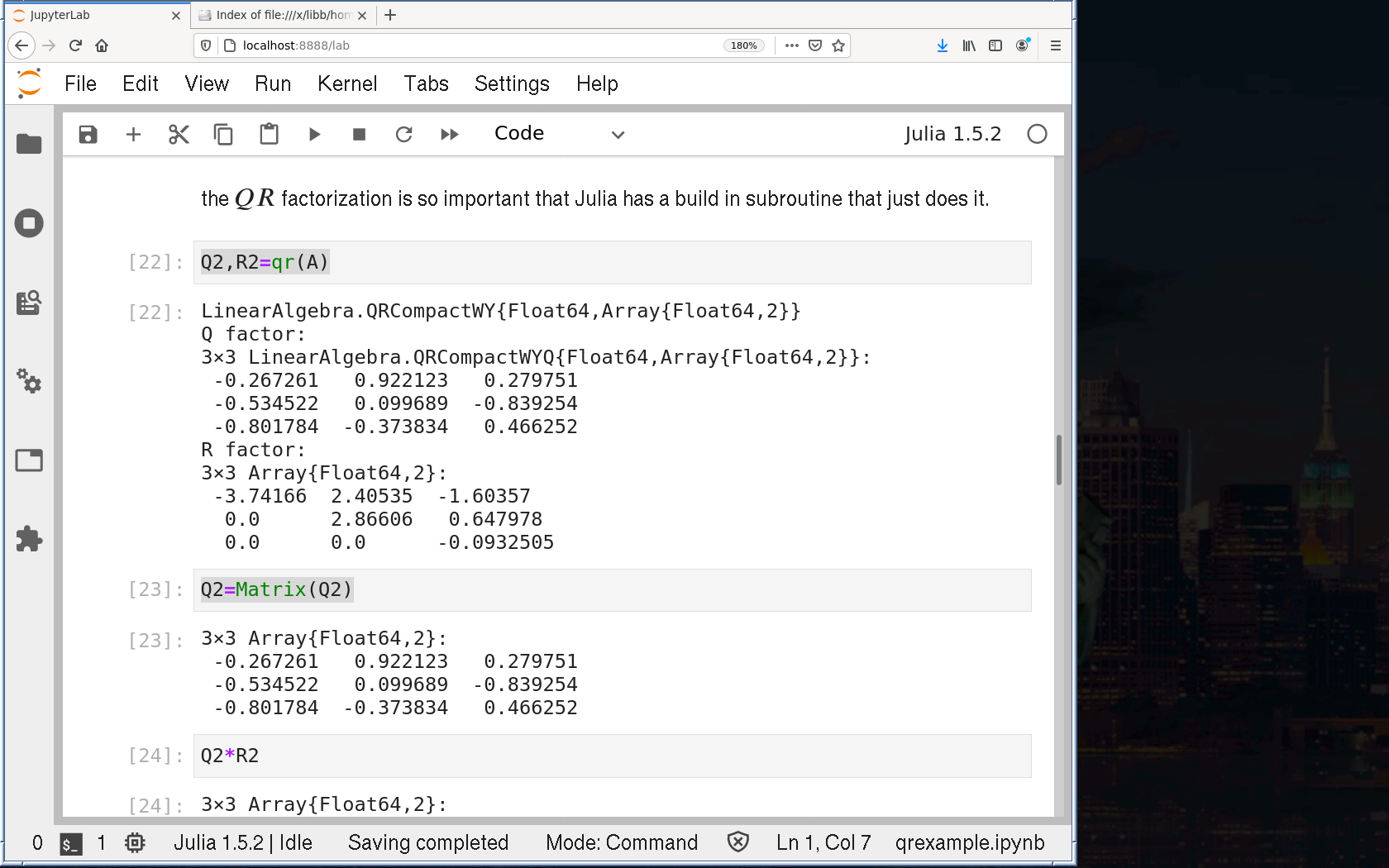This screenshot has width=1389, height=868.
Task: Save the notebook with the floppy disk icon
Action: click(x=88, y=134)
